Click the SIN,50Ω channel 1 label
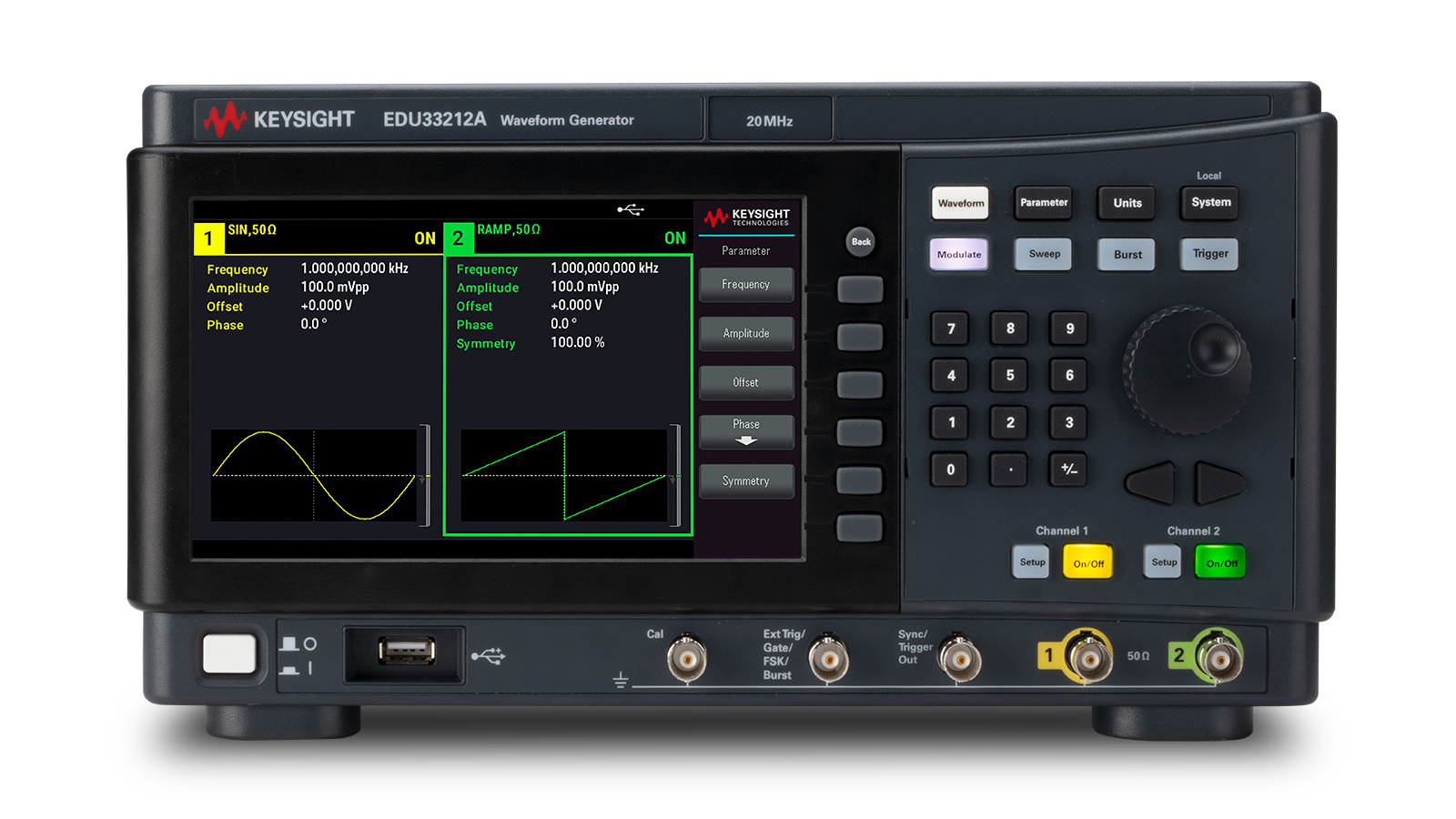The height and width of the screenshot is (819, 1456). pyautogui.click(x=252, y=230)
